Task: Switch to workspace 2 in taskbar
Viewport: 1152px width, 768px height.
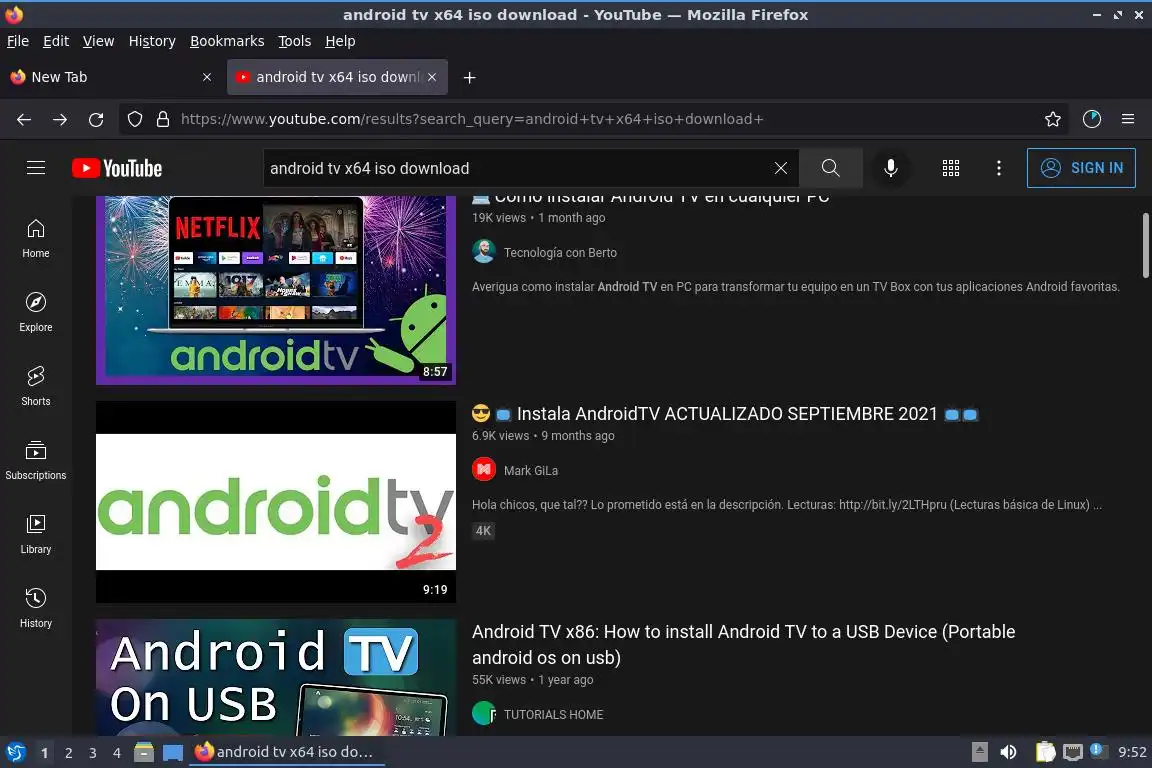Action: click(68, 753)
